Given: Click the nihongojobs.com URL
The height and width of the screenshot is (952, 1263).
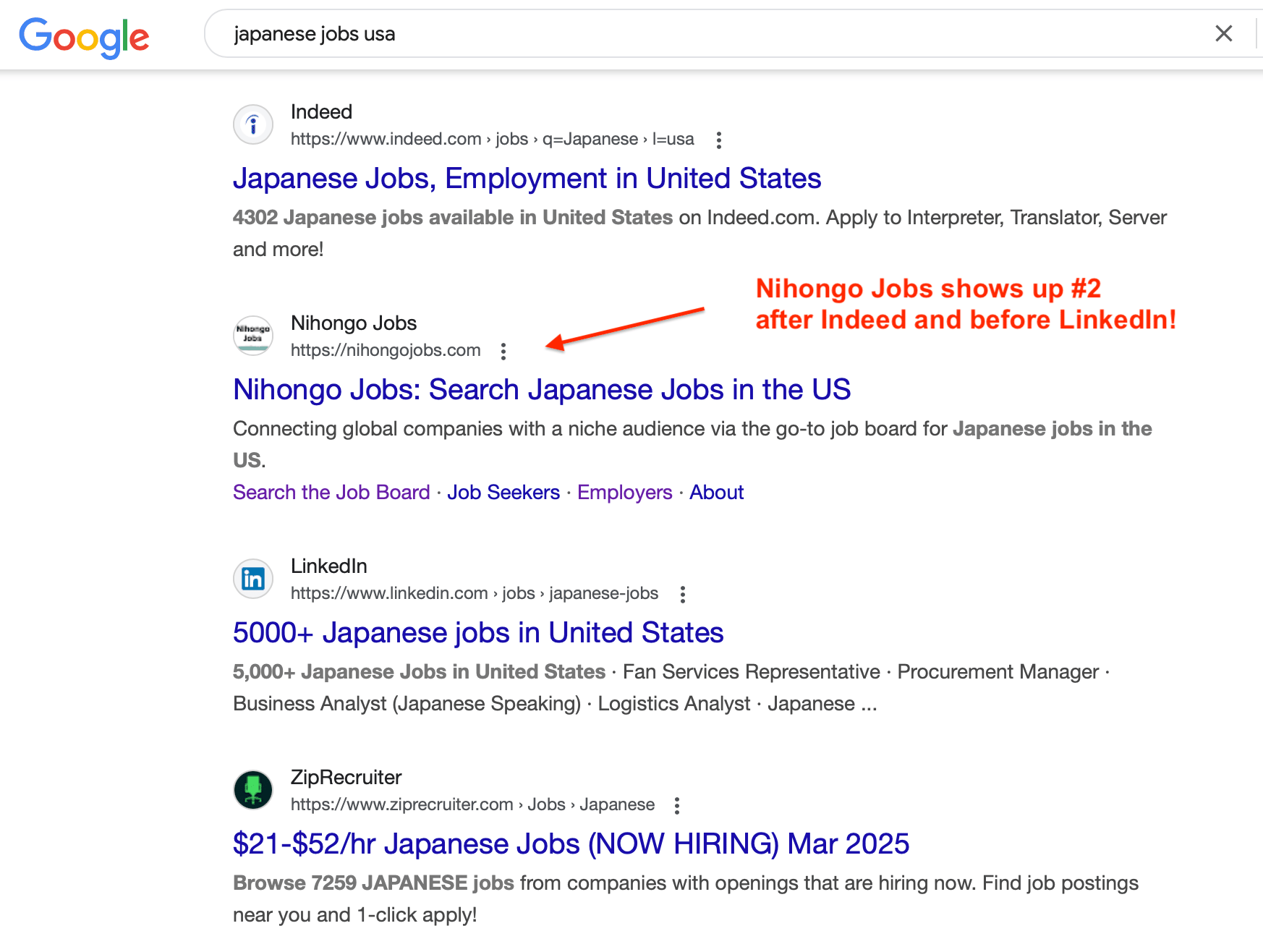Looking at the screenshot, I should [386, 350].
